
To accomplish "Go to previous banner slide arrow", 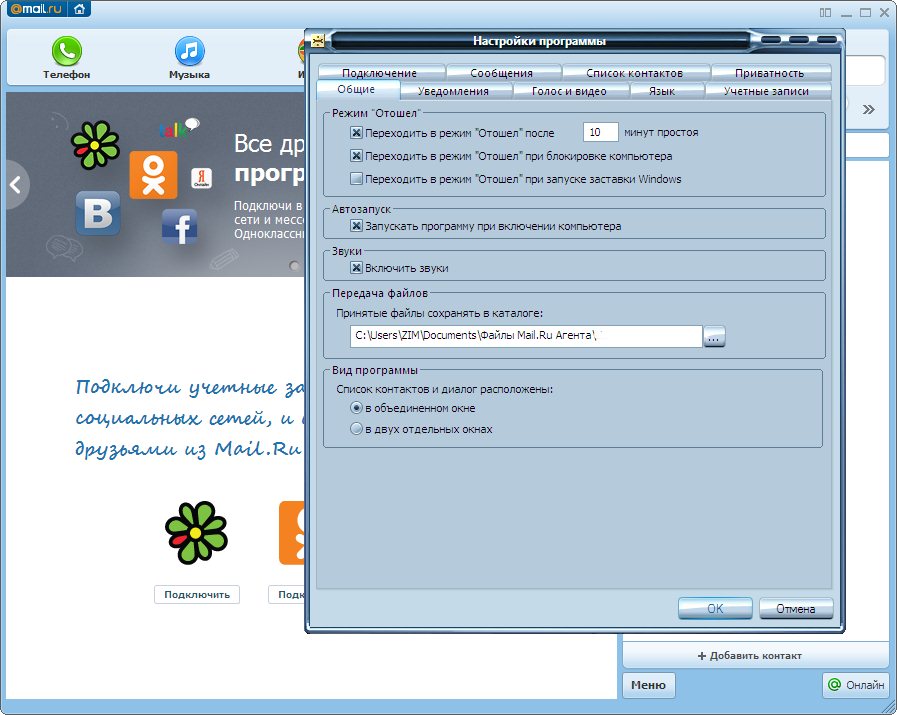I will point(16,185).
